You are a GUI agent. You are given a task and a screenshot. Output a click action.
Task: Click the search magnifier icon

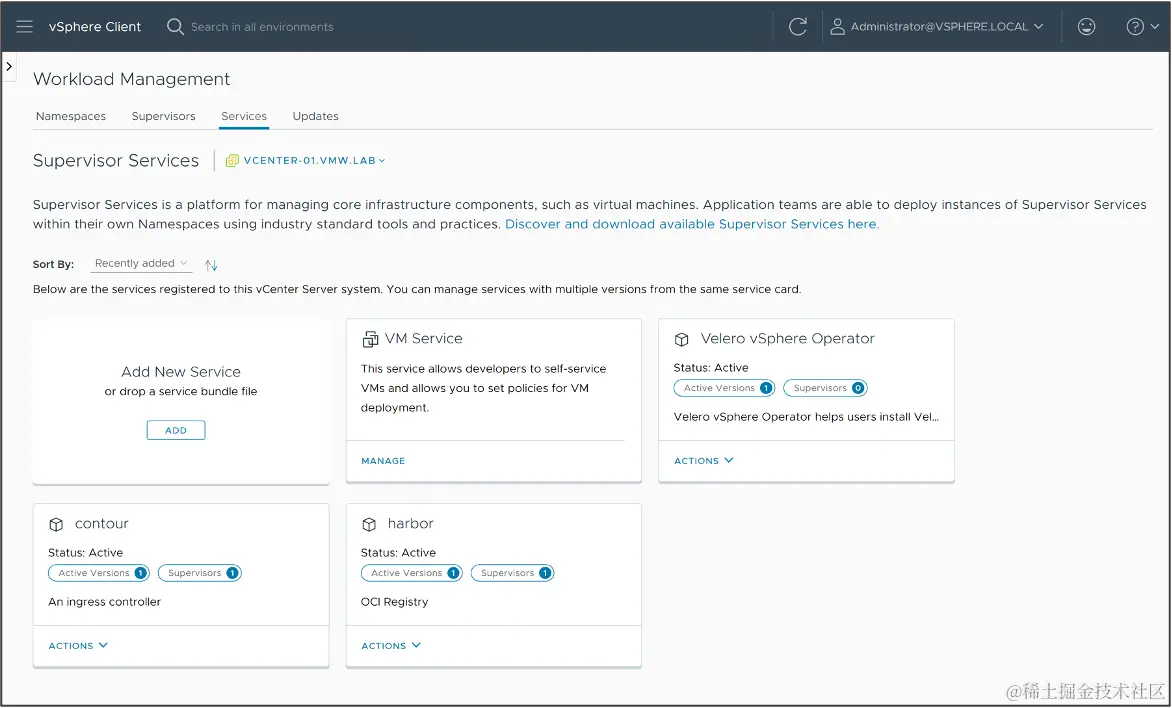175,27
